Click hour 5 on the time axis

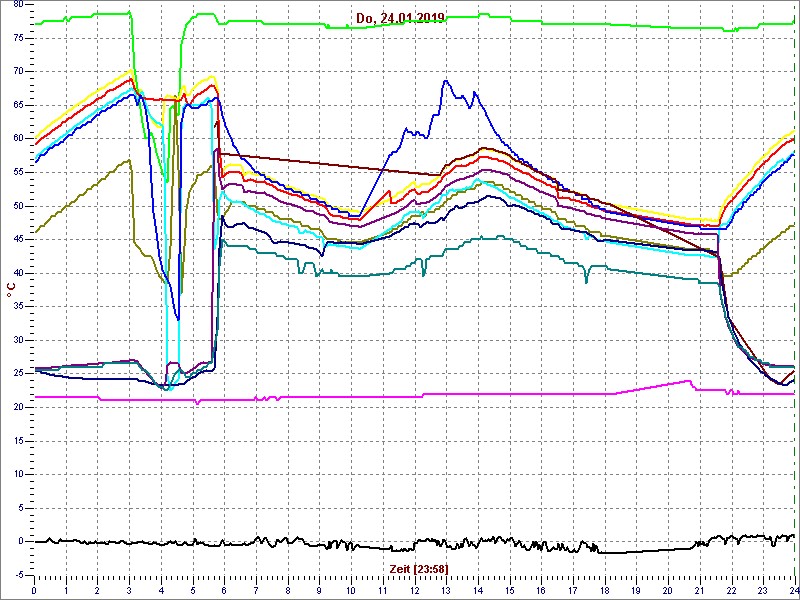192,590
